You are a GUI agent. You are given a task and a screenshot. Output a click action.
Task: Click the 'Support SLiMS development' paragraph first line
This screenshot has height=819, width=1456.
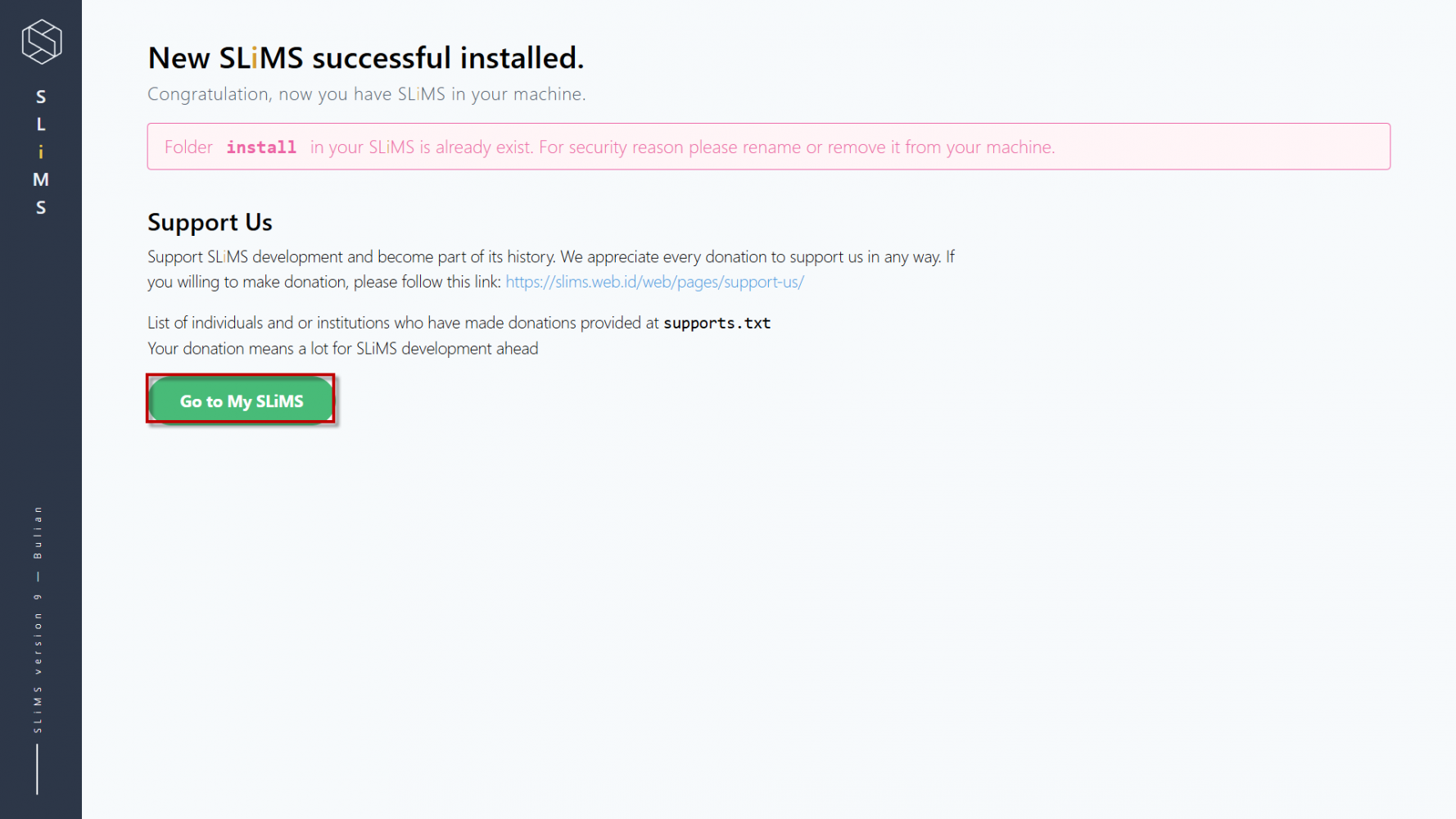[x=550, y=257]
